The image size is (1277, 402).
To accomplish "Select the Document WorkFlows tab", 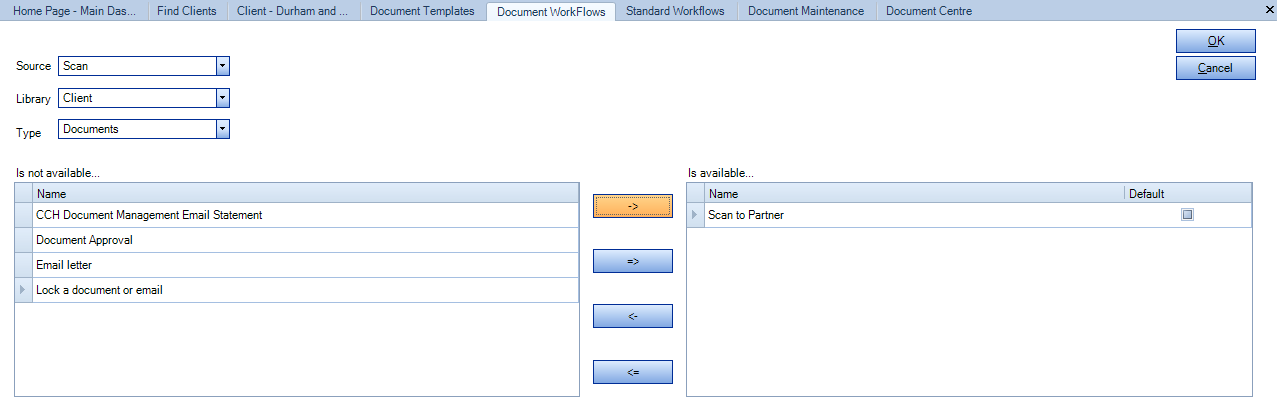I will [x=550, y=11].
